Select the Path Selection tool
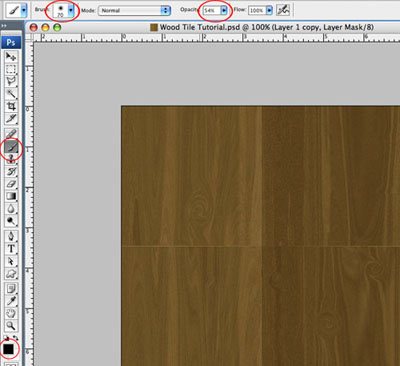 click(11, 261)
